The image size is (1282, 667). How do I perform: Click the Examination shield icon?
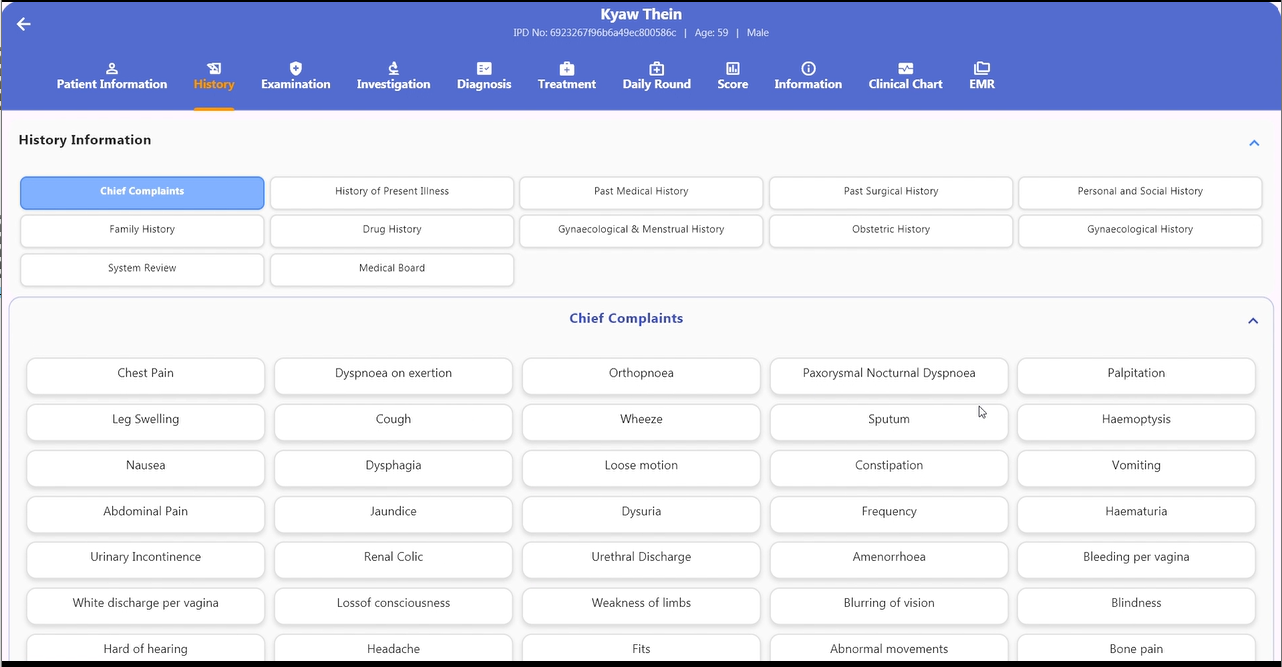(x=296, y=68)
